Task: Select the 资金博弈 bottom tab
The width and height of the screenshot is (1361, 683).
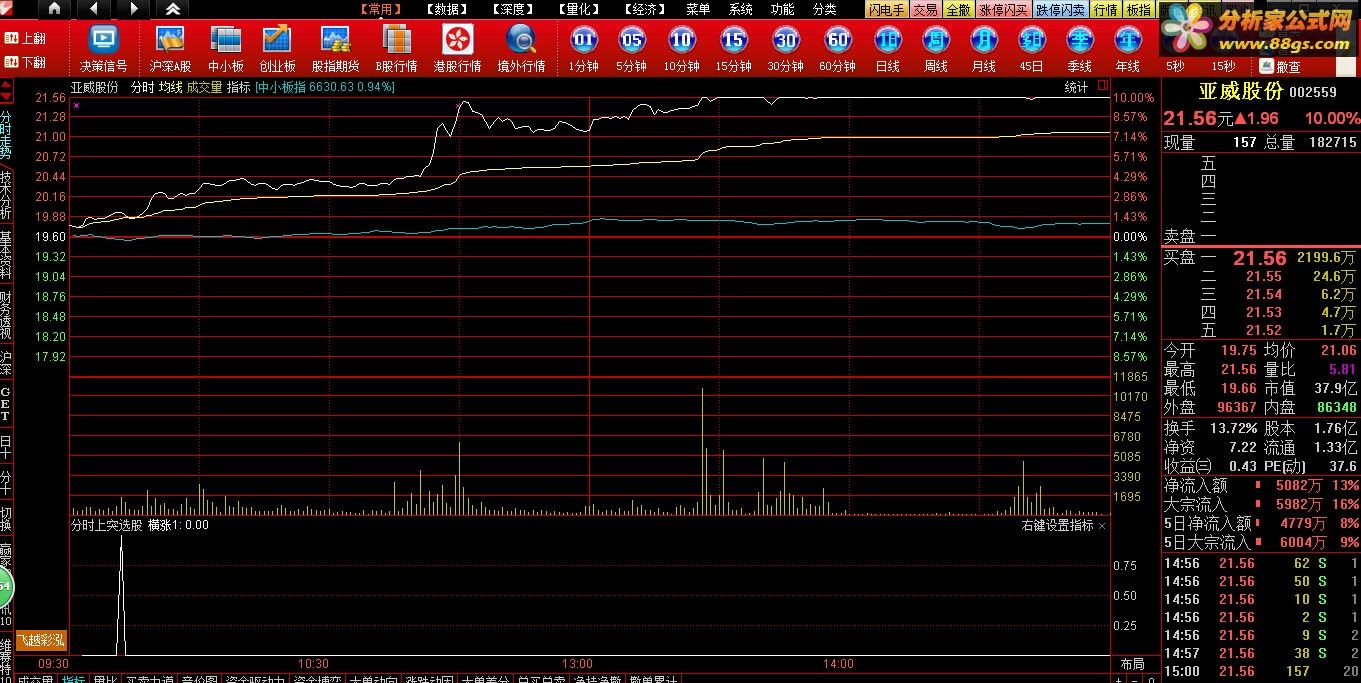Action: tap(317, 679)
